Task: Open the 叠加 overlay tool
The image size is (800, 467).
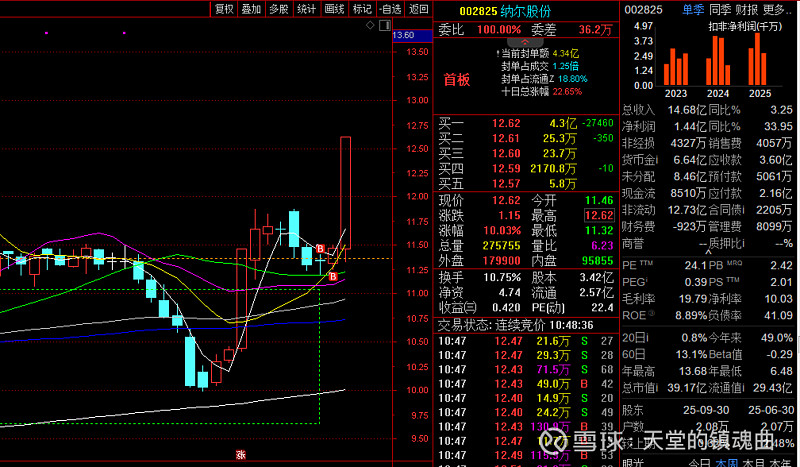Action: [252, 9]
